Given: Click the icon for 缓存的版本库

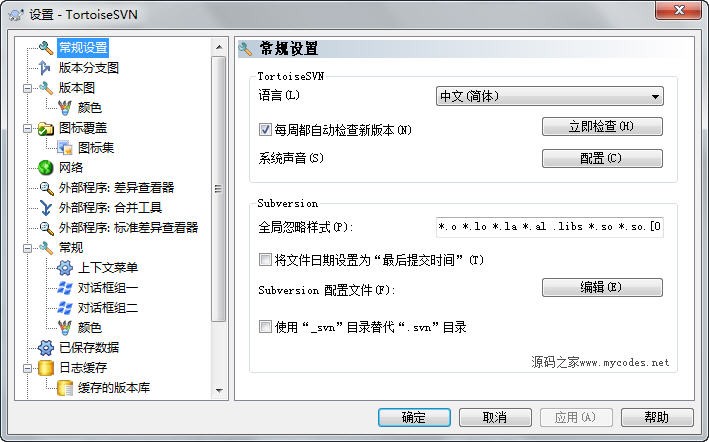Looking at the screenshot, I should (65, 388).
